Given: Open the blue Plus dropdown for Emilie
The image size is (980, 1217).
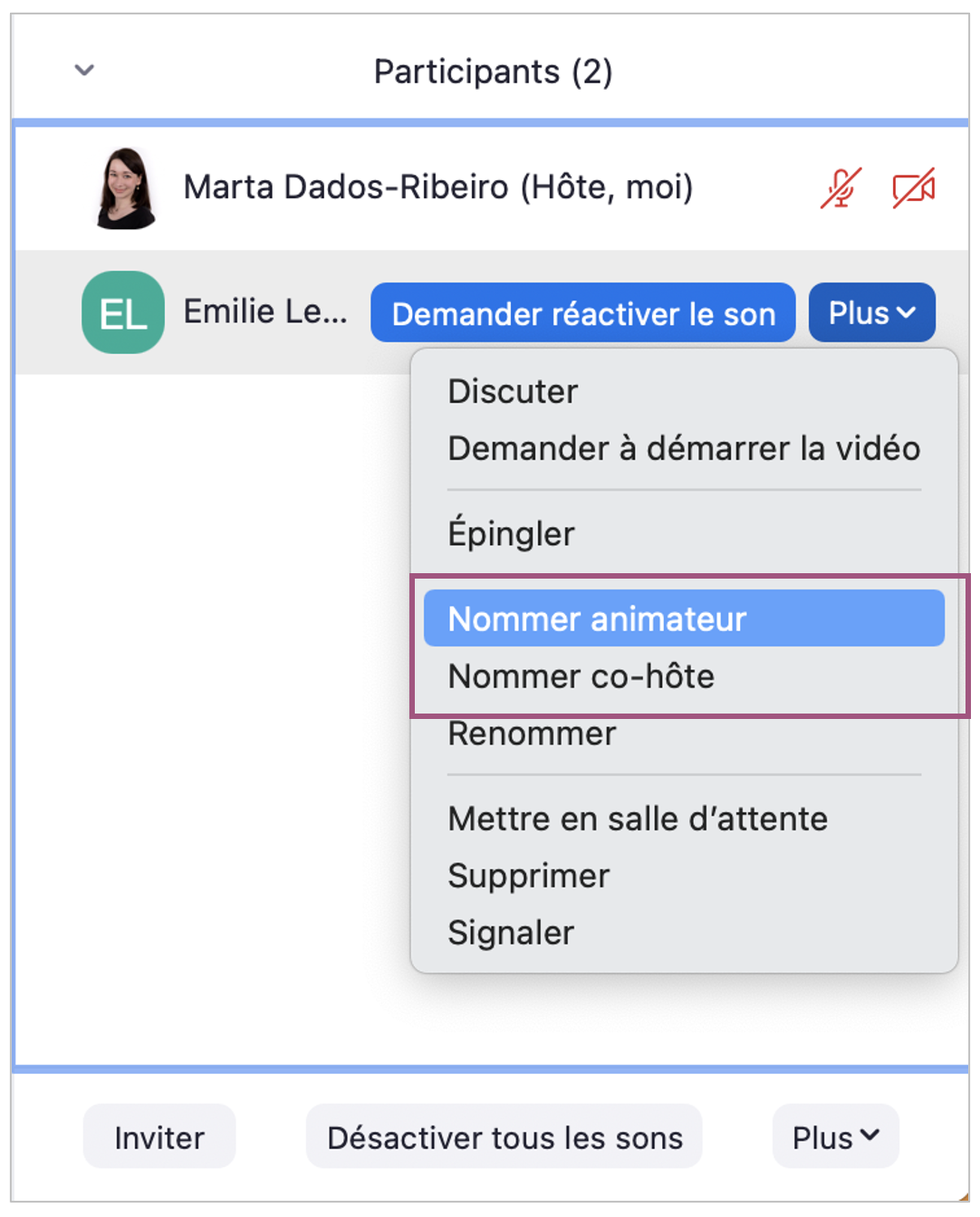Looking at the screenshot, I should 871,312.
